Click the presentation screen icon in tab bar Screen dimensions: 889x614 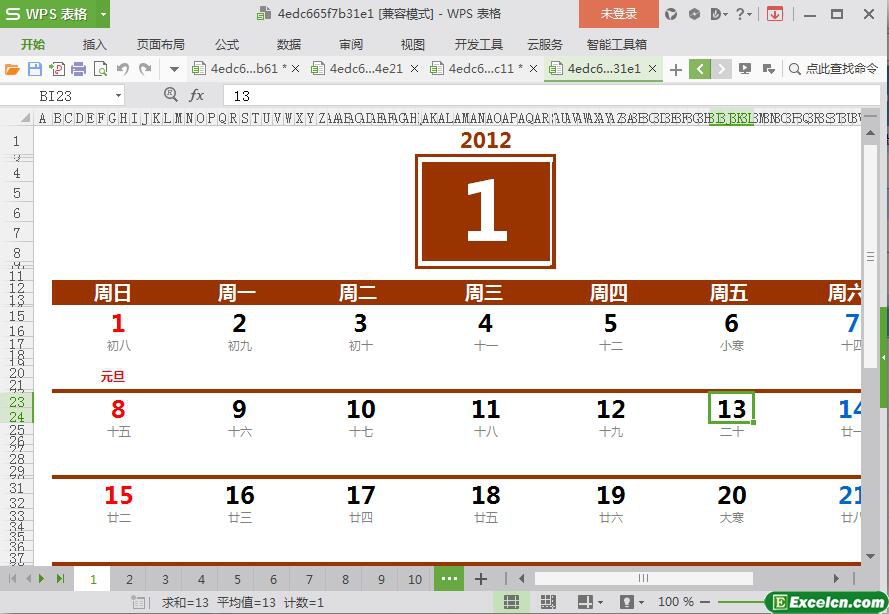[x=745, y=69]
